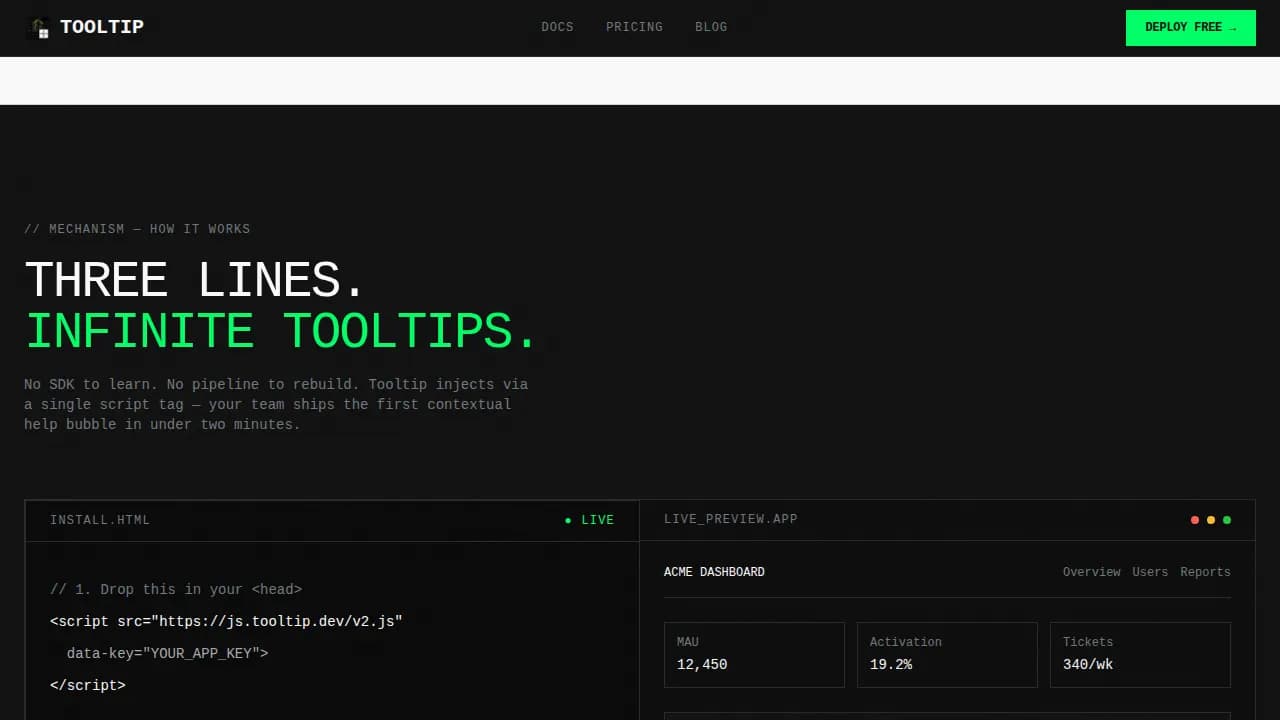Viewport: 1280px width, 720px height.
Task: Click the Tooltip logo icon
Action: point(39,28)
